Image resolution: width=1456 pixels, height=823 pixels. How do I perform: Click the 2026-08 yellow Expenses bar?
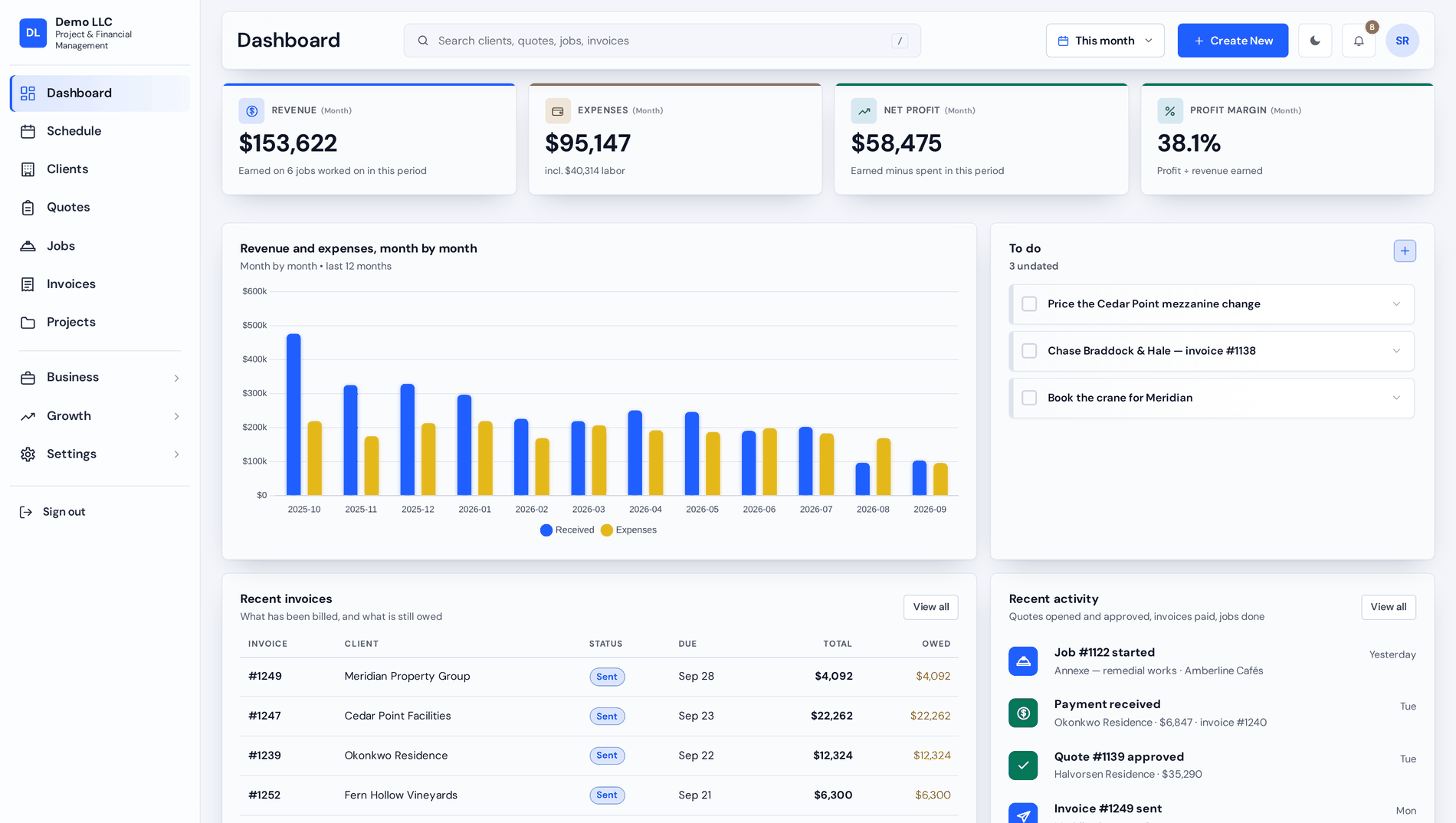(x=884, y=467)
